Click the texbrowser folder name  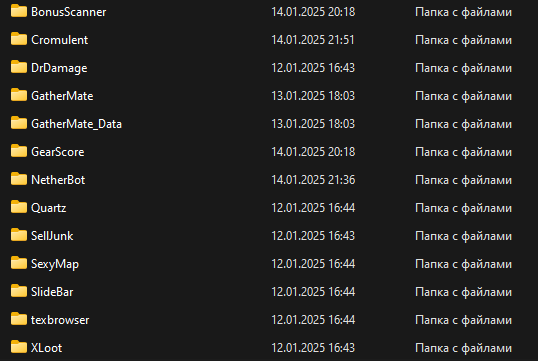coord(60,320)
